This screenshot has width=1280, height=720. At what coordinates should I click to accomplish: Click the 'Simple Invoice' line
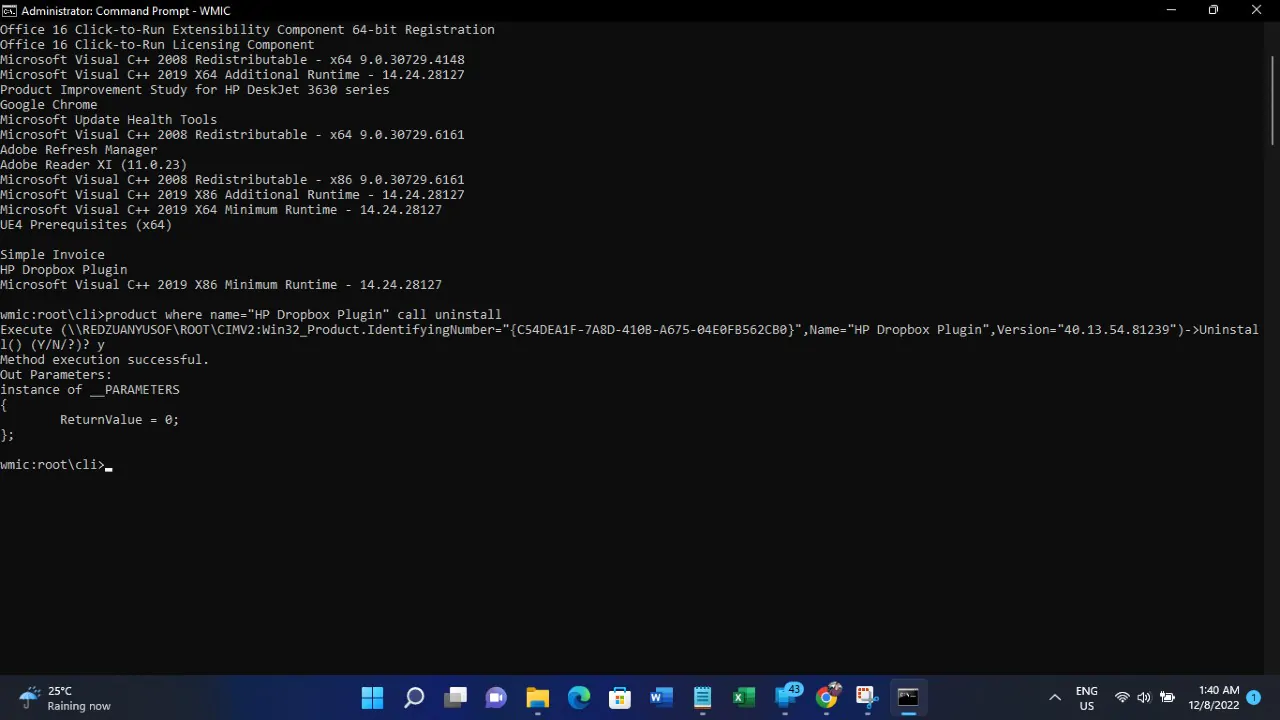click(x=52, y=255)
